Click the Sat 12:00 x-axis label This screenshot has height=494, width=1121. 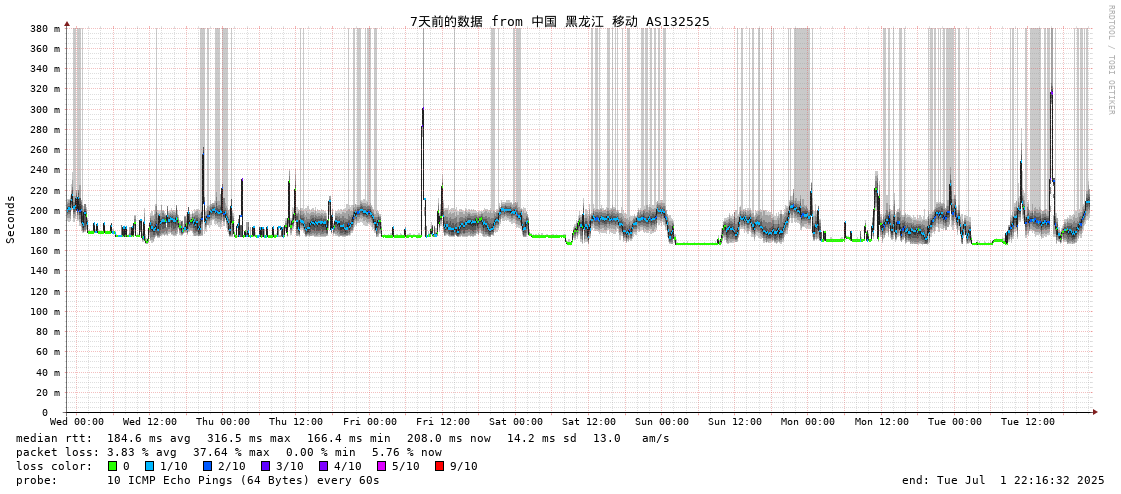[x=589, y=422]
